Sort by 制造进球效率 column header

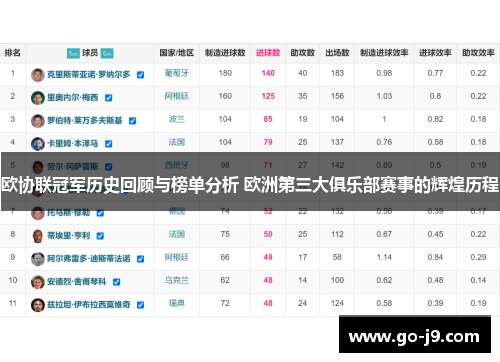(384, 53)
